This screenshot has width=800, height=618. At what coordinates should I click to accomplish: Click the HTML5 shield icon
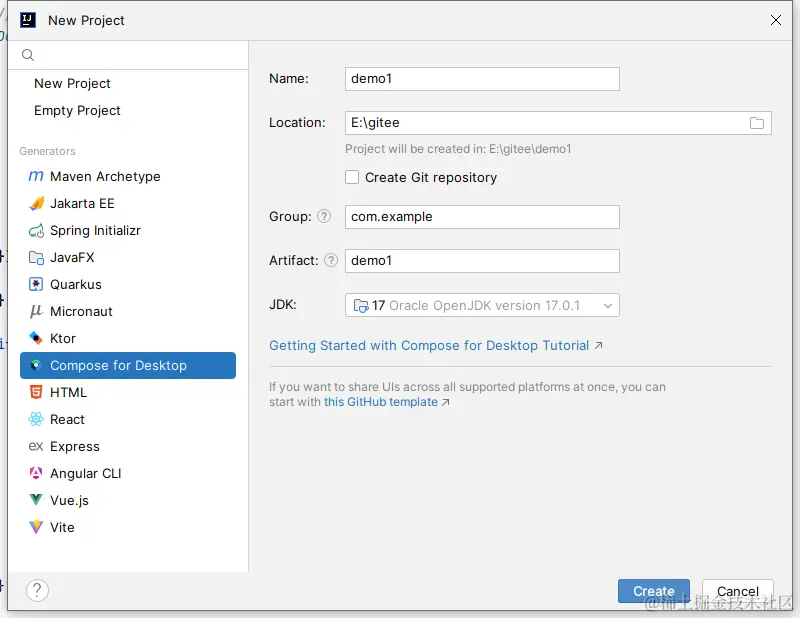point(36,392)
